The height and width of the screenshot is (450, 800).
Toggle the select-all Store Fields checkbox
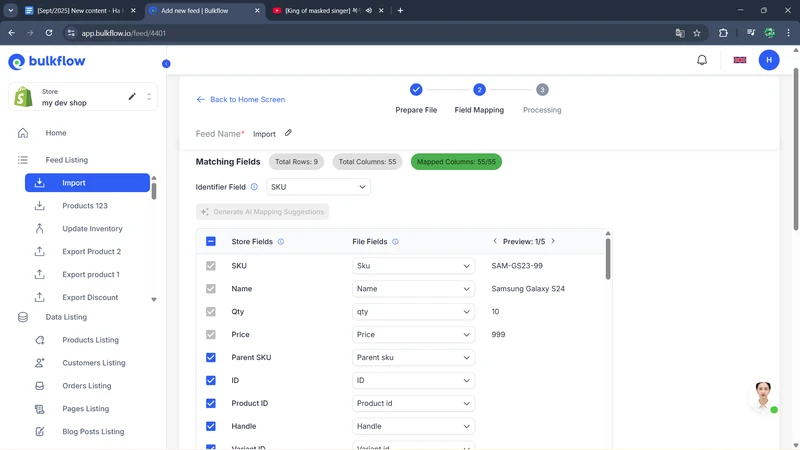(211, 241)
